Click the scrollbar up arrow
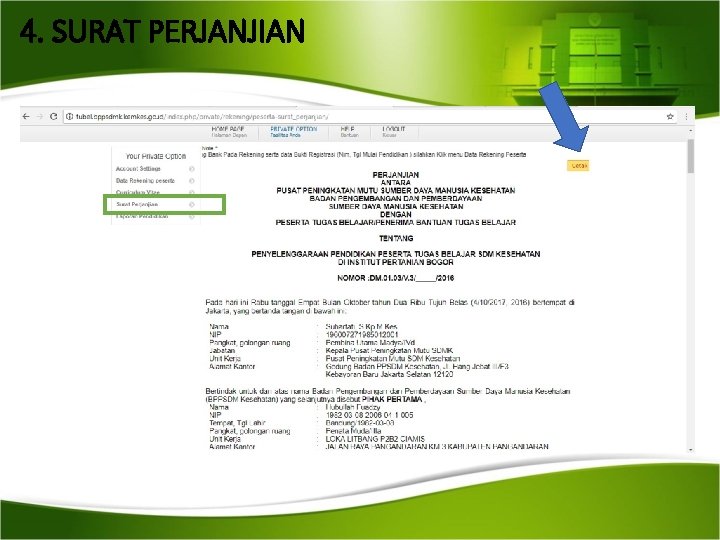This screenshot has height=540, width=720. (x=691, y=131)
